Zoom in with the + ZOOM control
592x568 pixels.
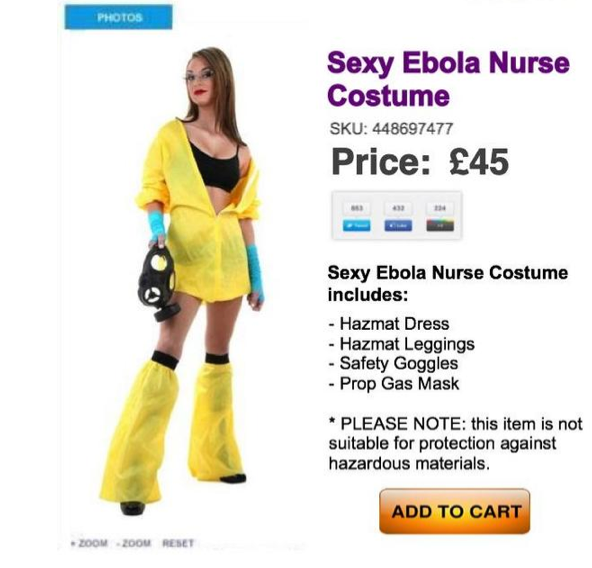coord(89,543)
